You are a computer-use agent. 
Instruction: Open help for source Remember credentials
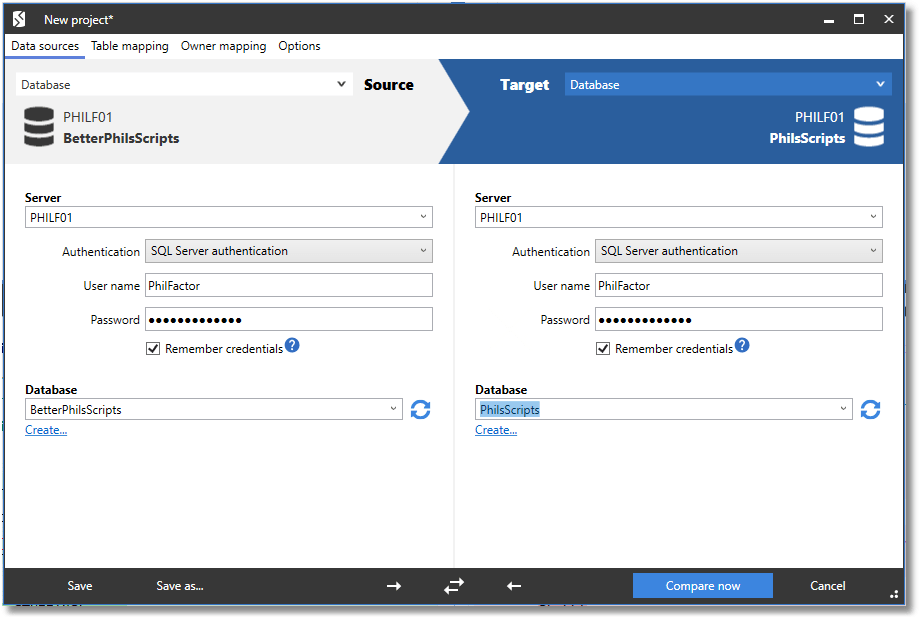292,345
